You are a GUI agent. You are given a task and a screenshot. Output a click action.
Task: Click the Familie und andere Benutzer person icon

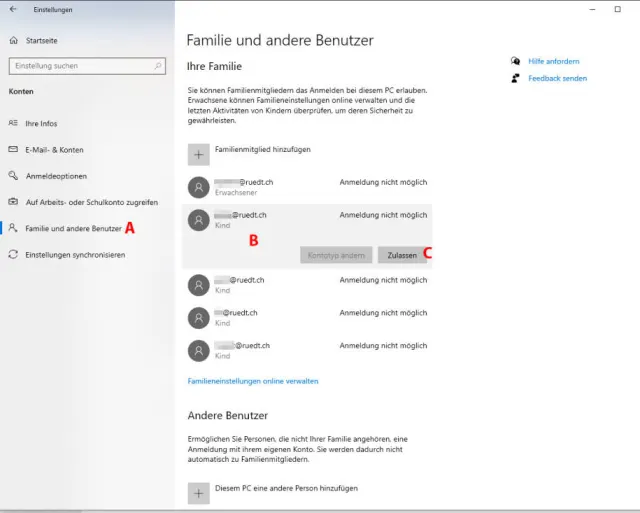(13, 228)
